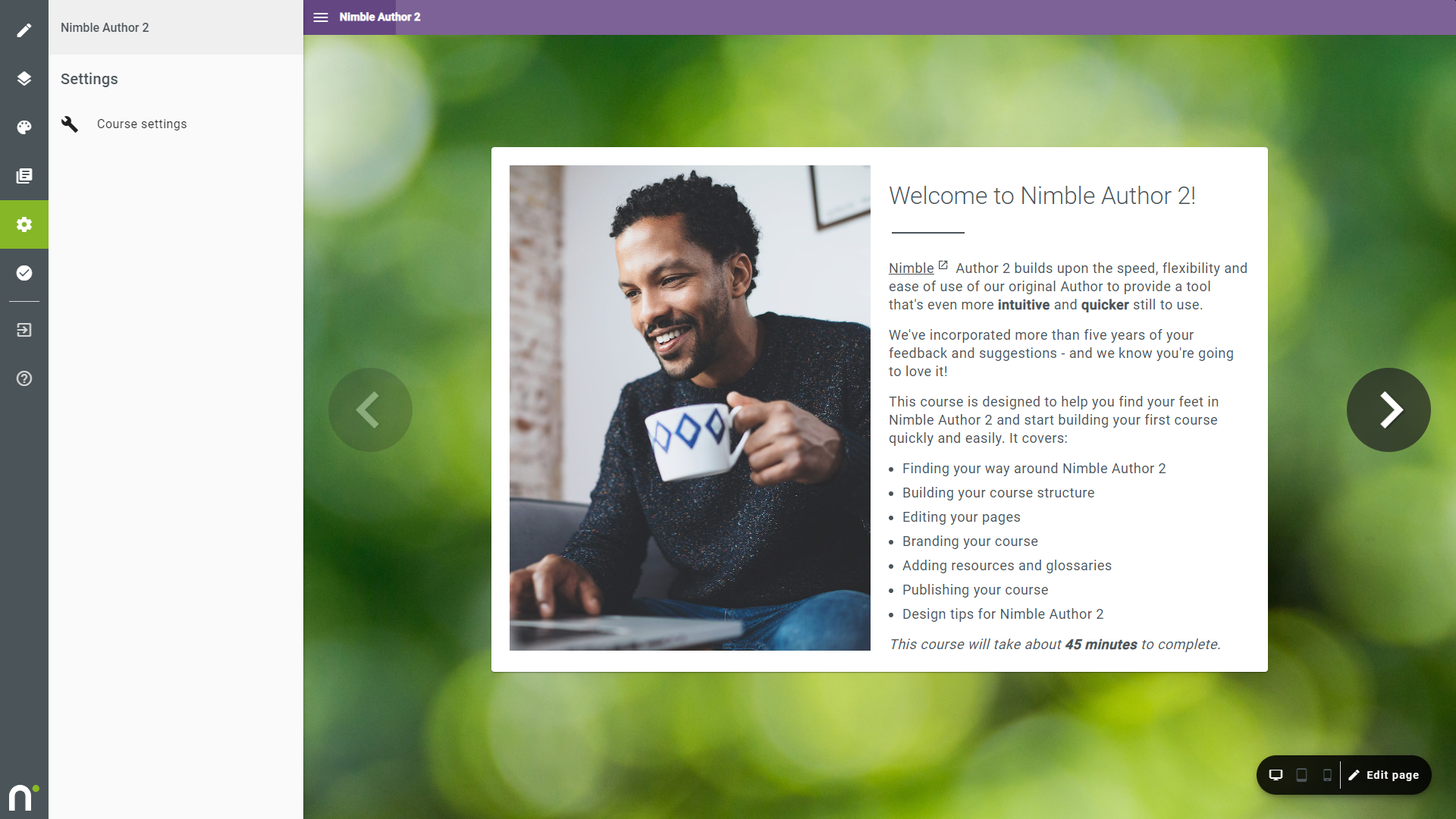
Task: Click the Nimble Author 2 course title in panel
Action: click(105, 27)
